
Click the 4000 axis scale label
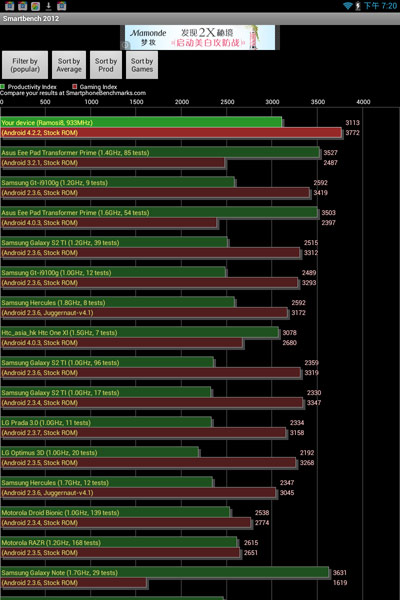[x=363, y=102]
